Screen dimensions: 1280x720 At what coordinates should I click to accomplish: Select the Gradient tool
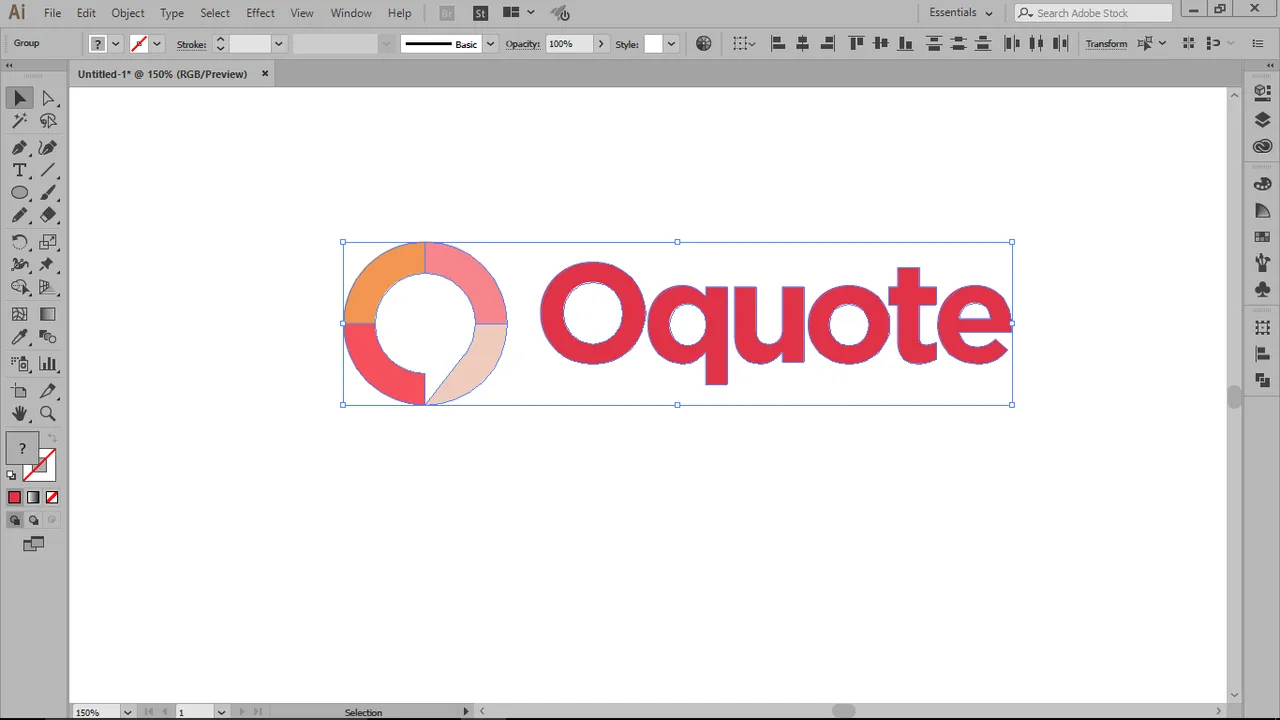pos(48,314)
